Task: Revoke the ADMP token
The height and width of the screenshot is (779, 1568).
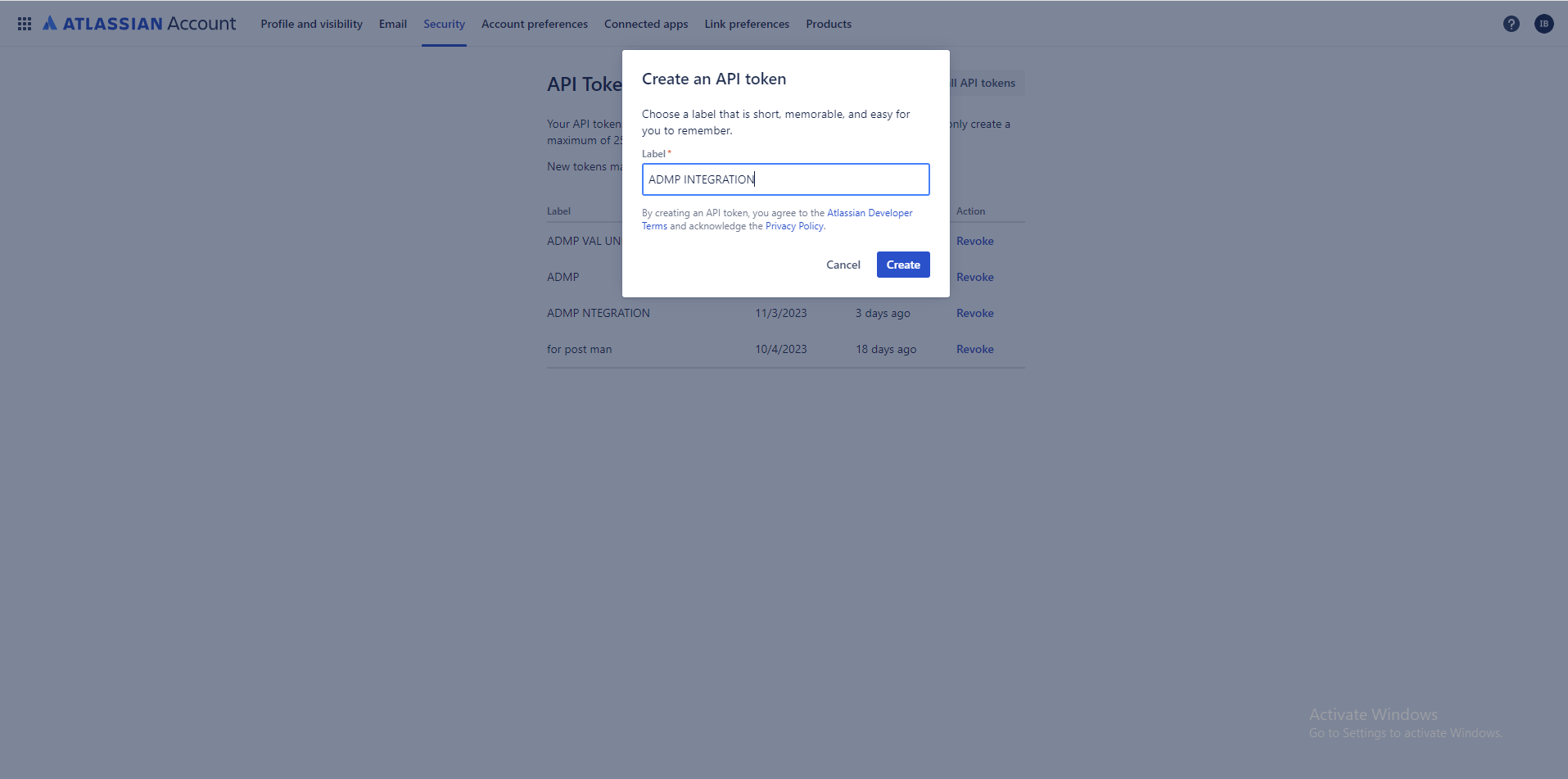Action: (974, 277)
